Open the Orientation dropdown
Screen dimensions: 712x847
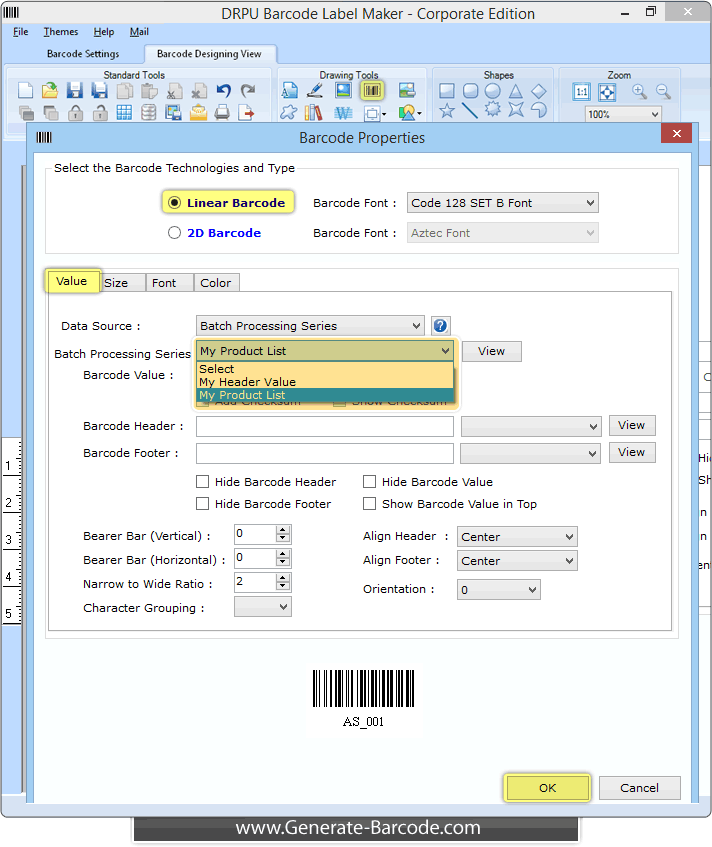499,590
